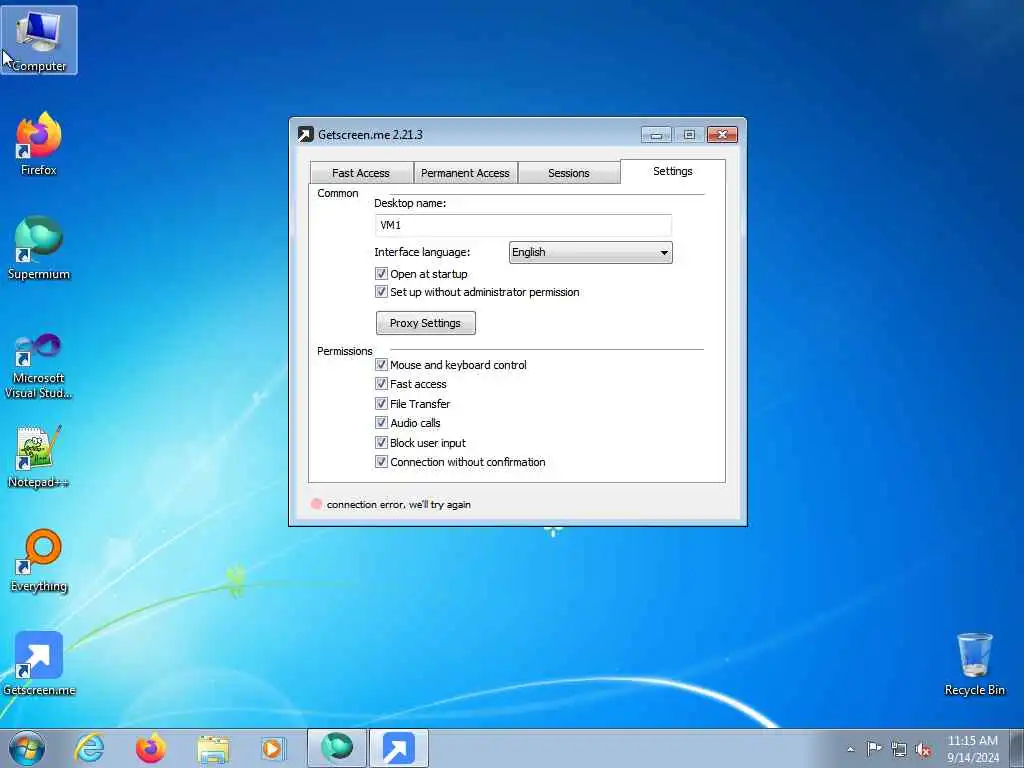This screenshot has width=1024, height=768.
Task: Click the connection error status text
Action: coord(398,504)
